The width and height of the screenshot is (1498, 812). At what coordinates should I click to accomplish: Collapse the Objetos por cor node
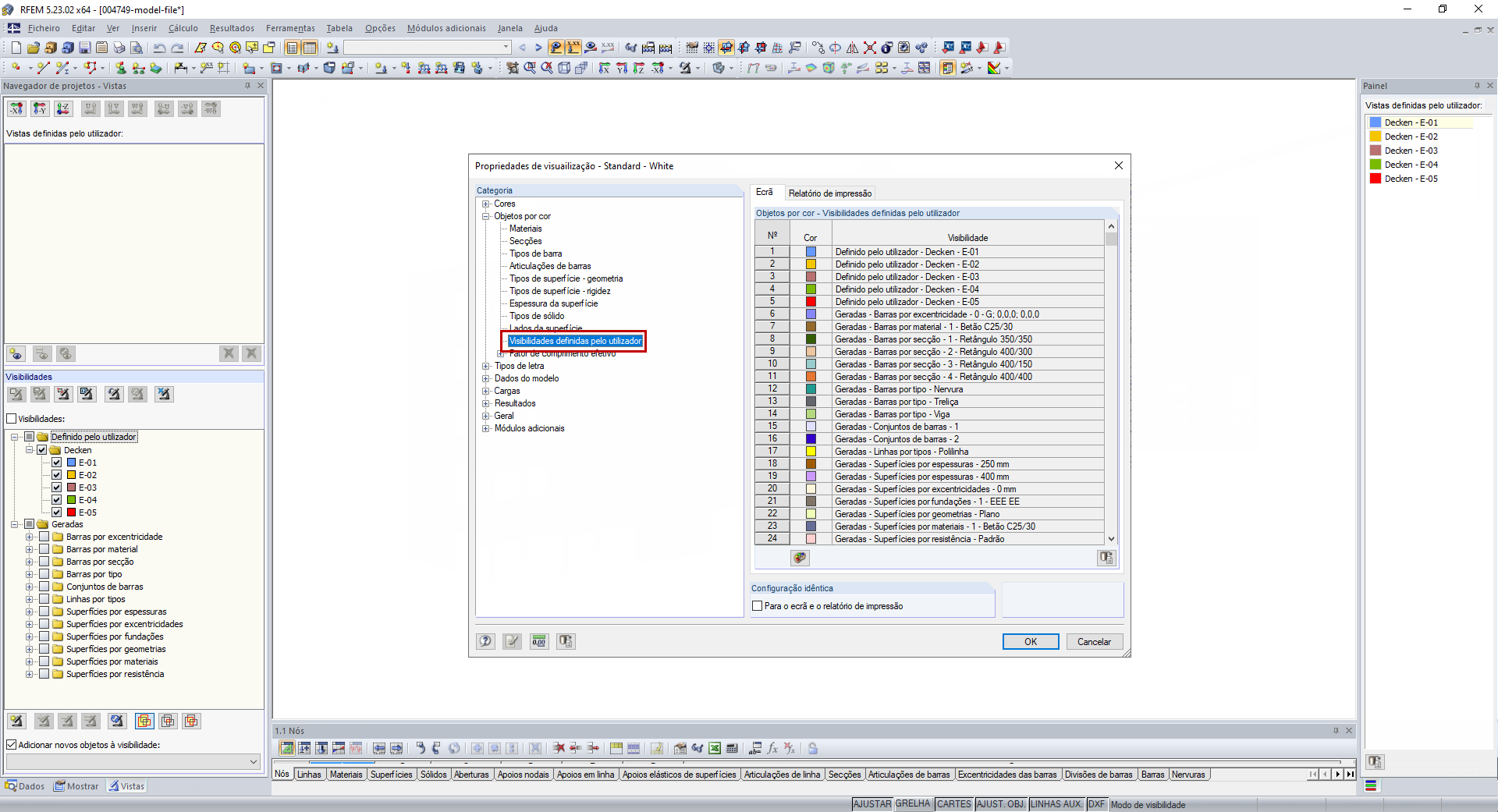pos(485,216)
